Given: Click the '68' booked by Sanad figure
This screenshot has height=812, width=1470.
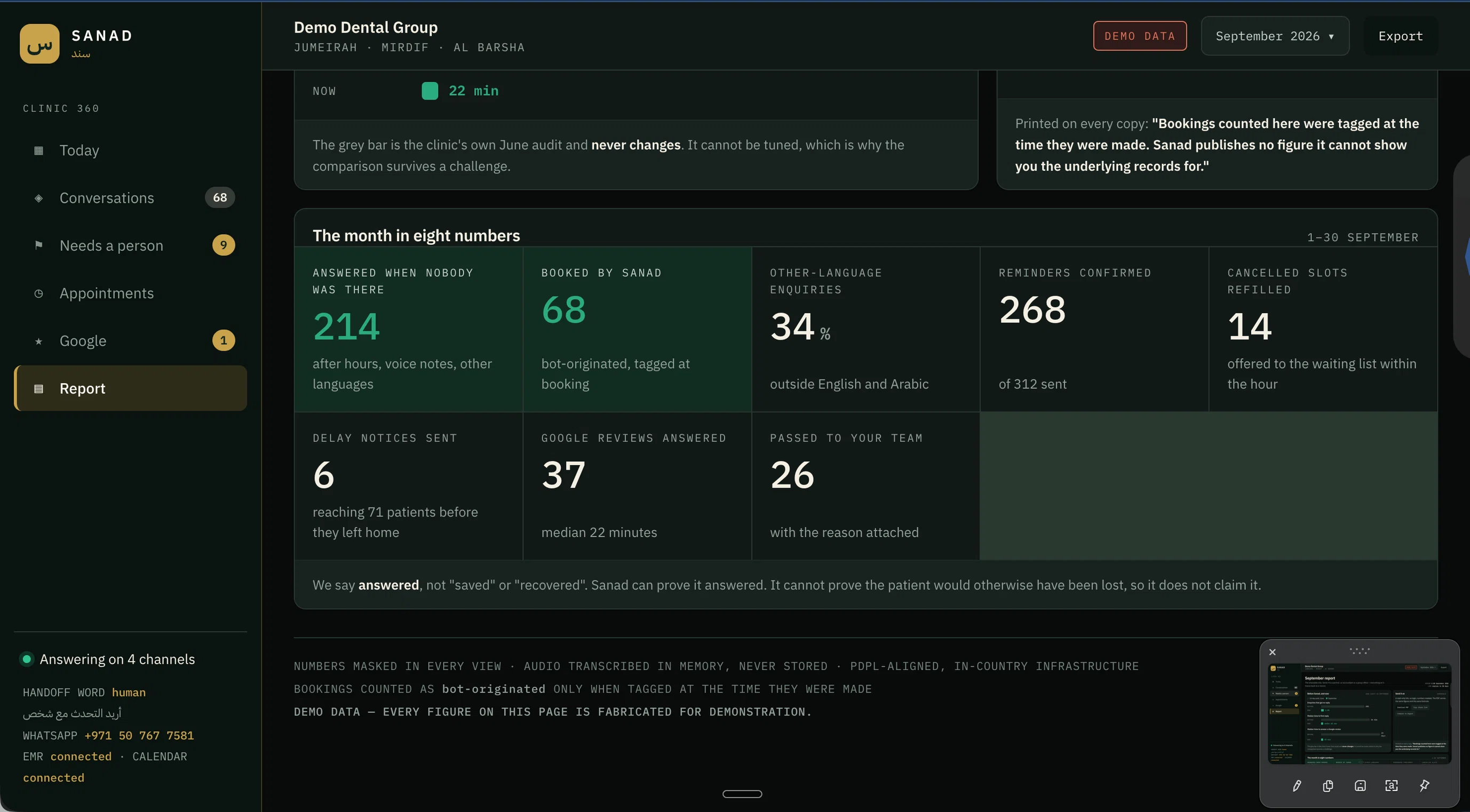Looking at the screenshot, I should tap(564, 310).
